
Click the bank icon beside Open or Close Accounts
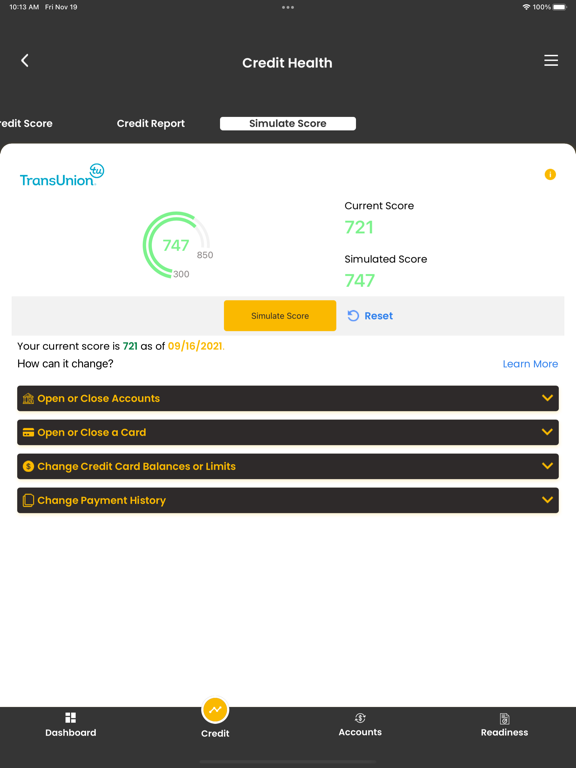28,398
